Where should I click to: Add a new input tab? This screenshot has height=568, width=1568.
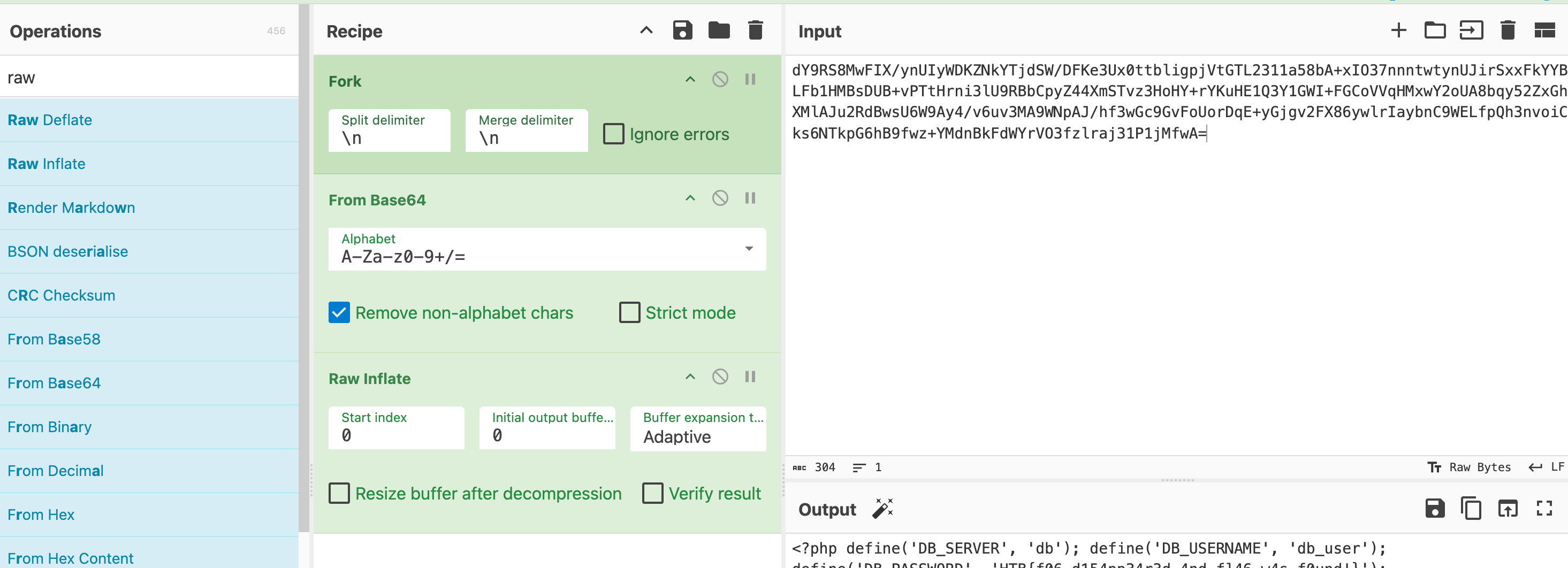[1399, 30]
